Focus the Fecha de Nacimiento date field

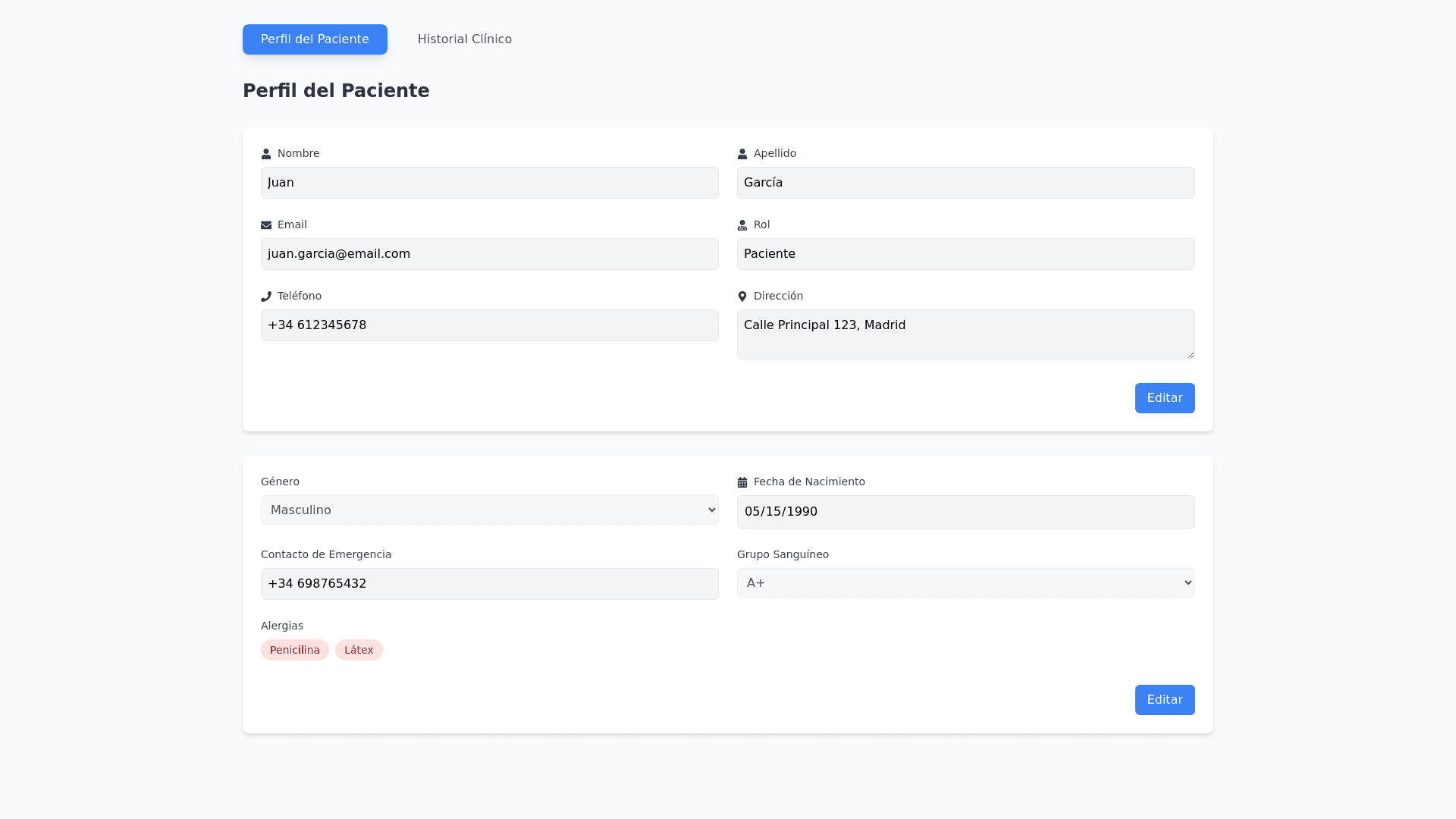coord(965,512)
